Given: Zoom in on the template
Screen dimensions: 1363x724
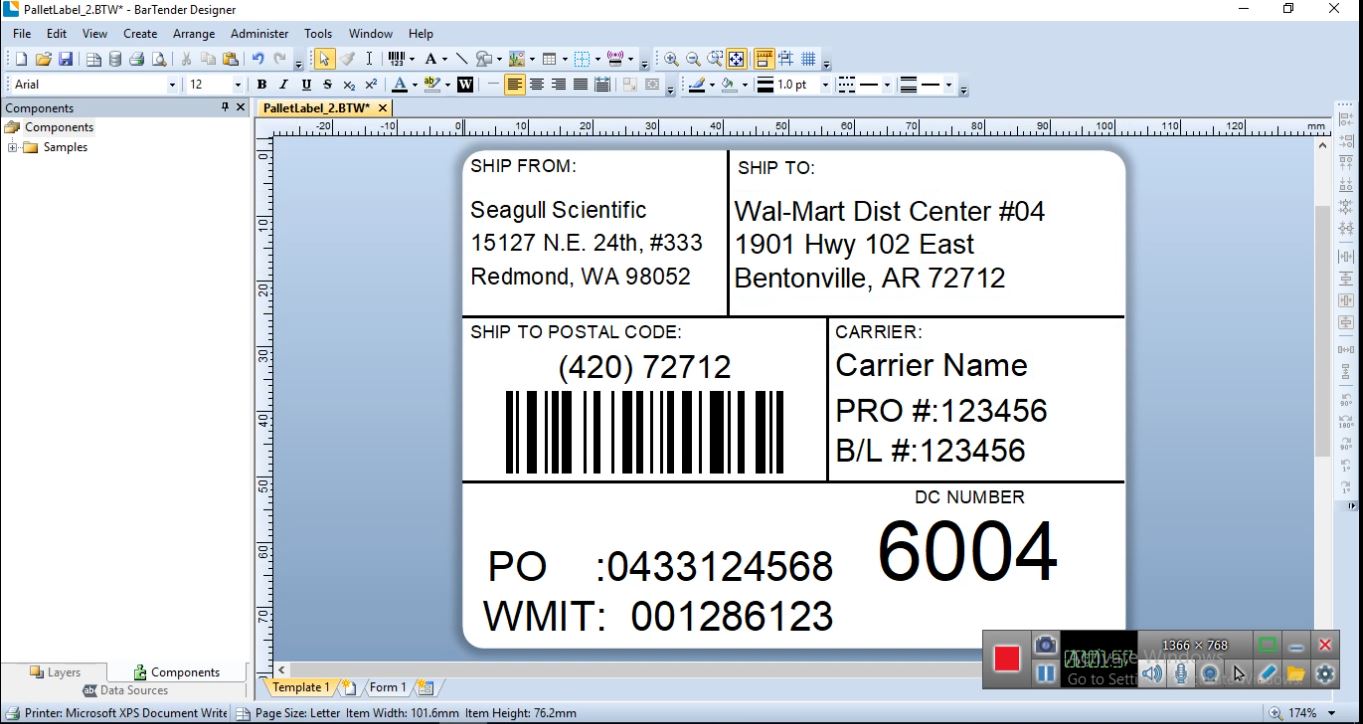Looking at the screenshot, I should 671,59.
